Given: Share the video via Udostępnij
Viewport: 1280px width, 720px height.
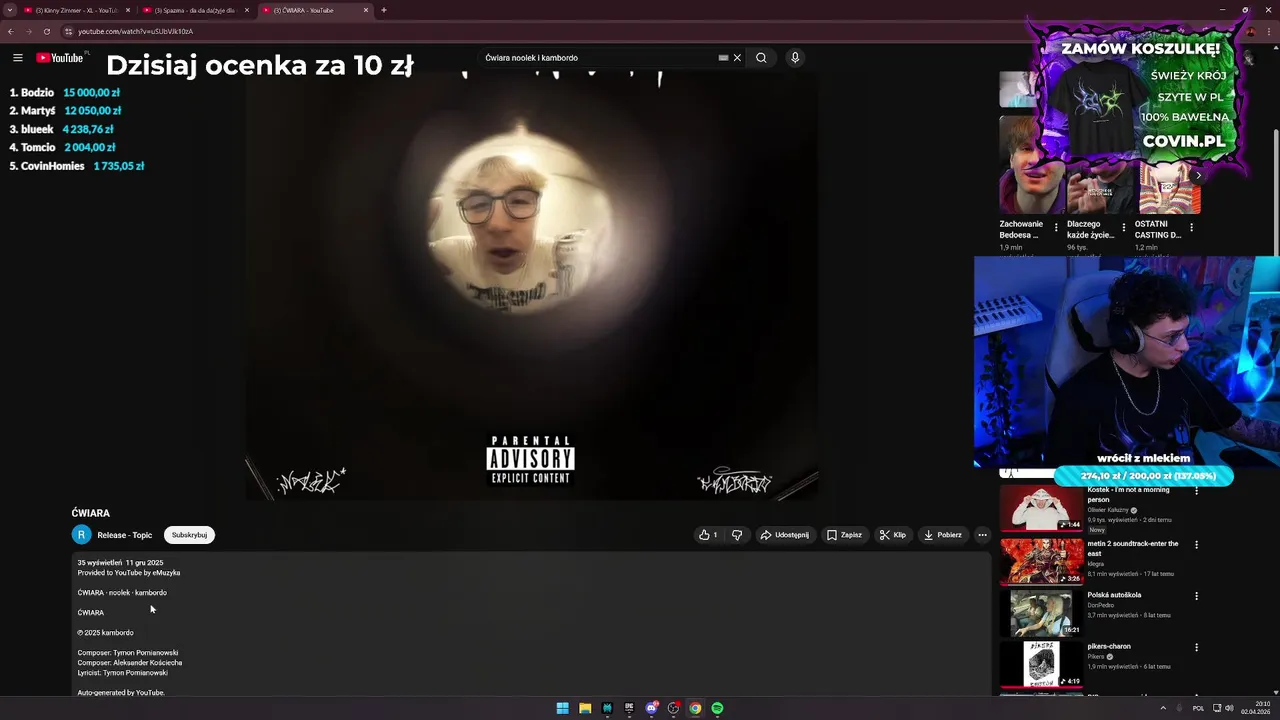Looking at the screenshot, I should click(x=785, y=535).
